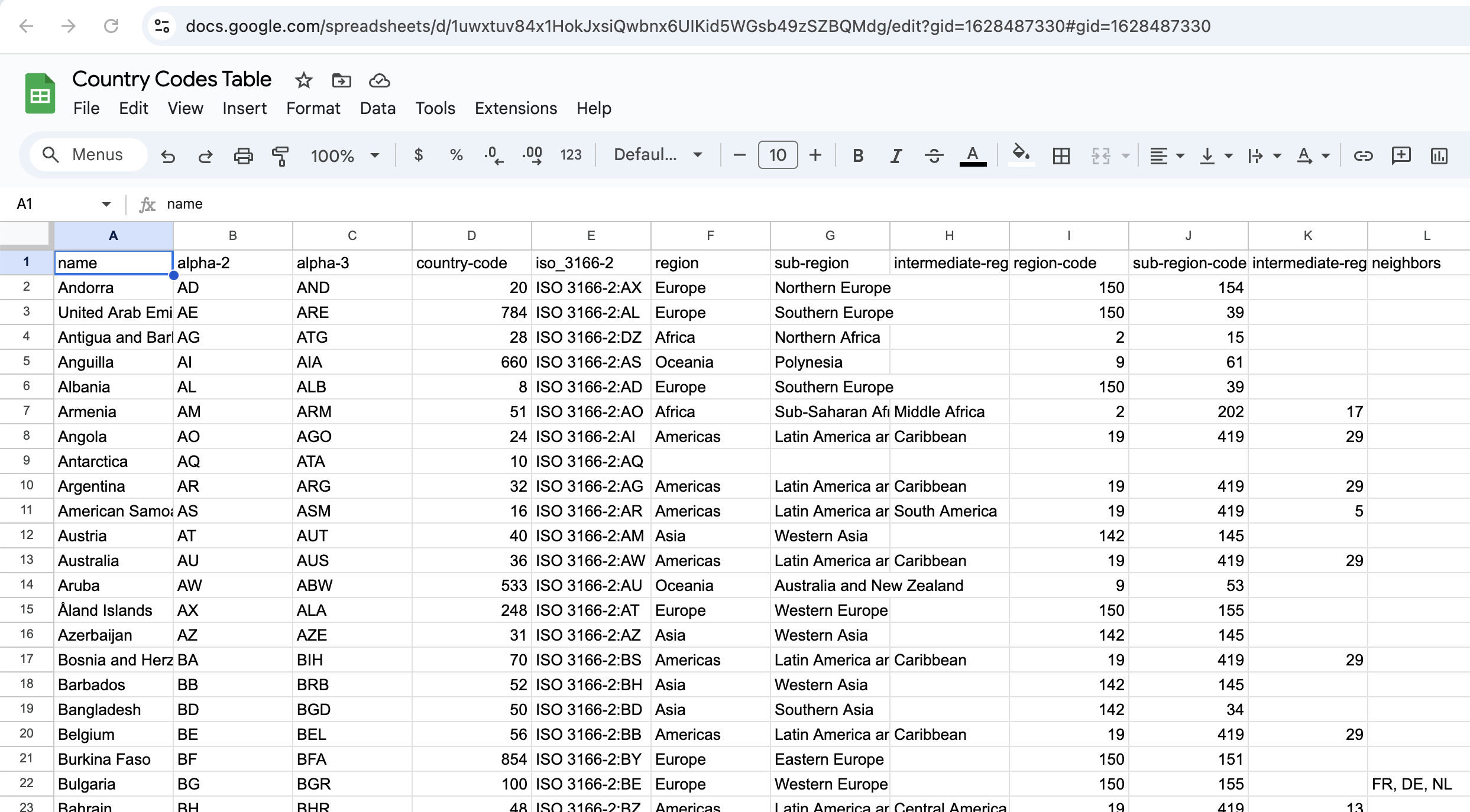The height and width of the screenshot is (812, 1470).
Task: Apply strikethrough formatting
Action: 934,155
